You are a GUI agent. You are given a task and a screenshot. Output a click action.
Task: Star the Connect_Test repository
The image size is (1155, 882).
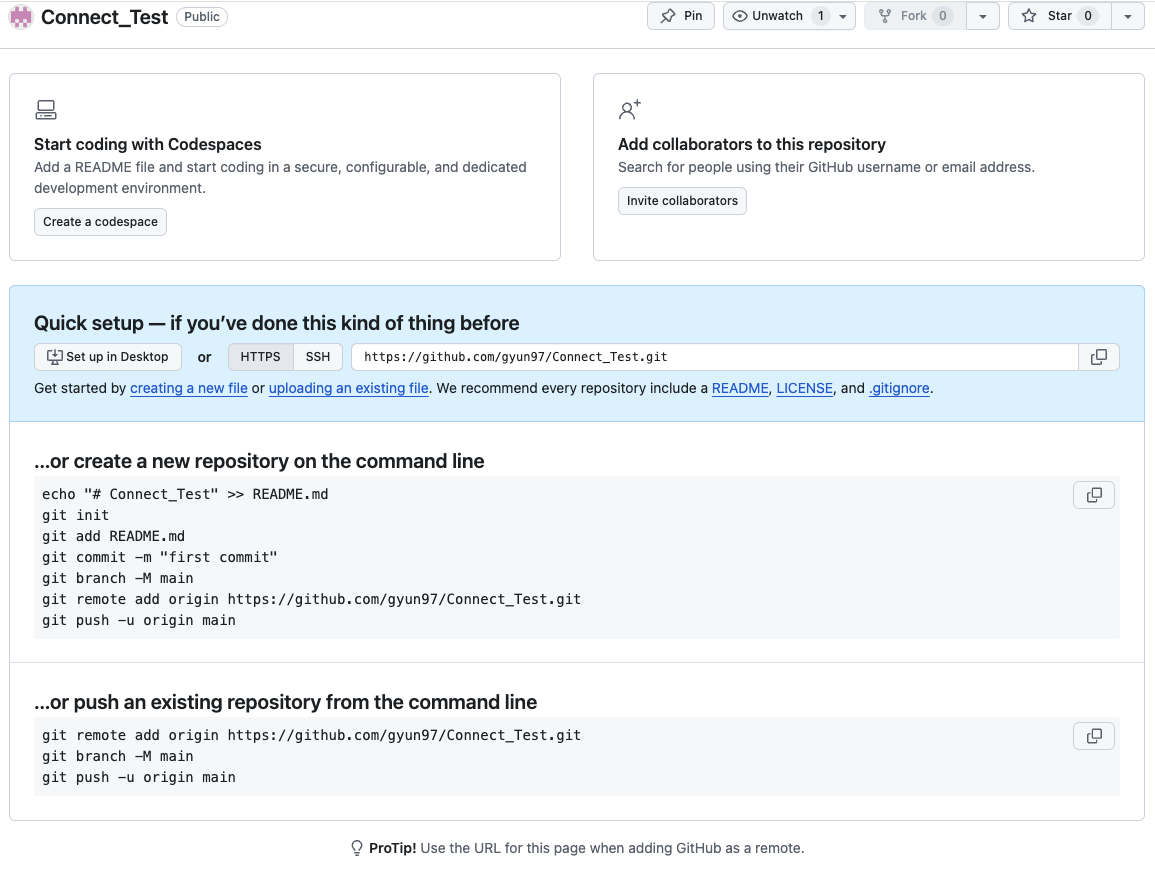click(1059, 16)
